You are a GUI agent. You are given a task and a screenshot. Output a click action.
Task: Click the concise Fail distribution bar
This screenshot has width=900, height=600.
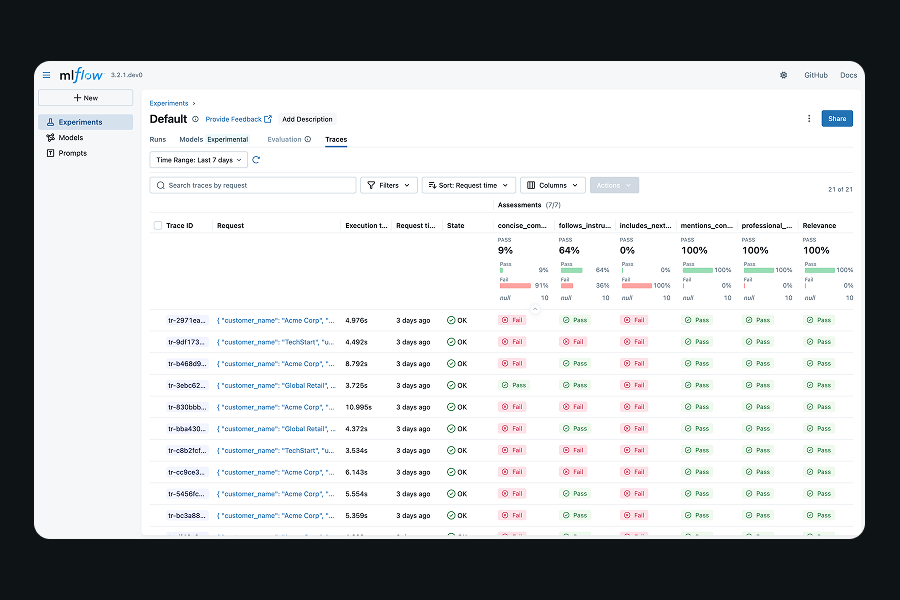pyautogui.click(x=514, y=285)
